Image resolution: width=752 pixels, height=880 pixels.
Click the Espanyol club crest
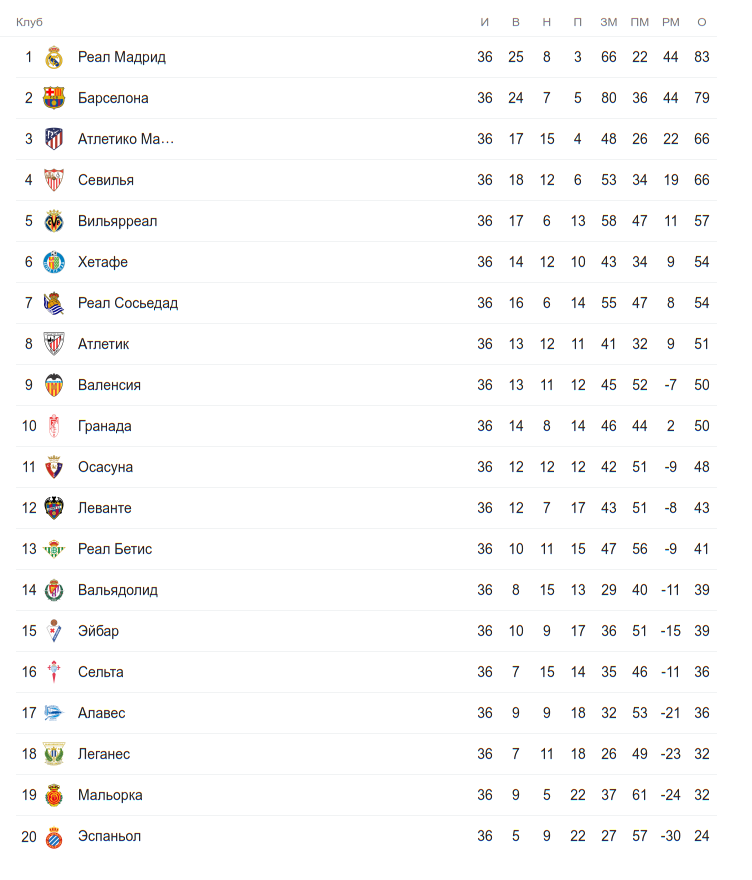point(54,837)
